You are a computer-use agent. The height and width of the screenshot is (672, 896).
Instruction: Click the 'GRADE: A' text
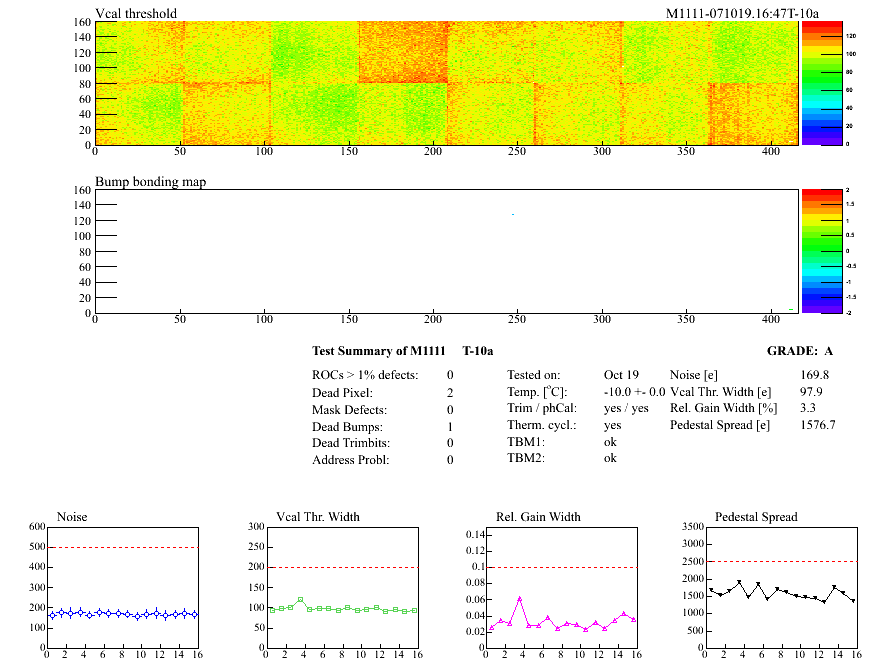pyautogui.click(x=799, y=351)
